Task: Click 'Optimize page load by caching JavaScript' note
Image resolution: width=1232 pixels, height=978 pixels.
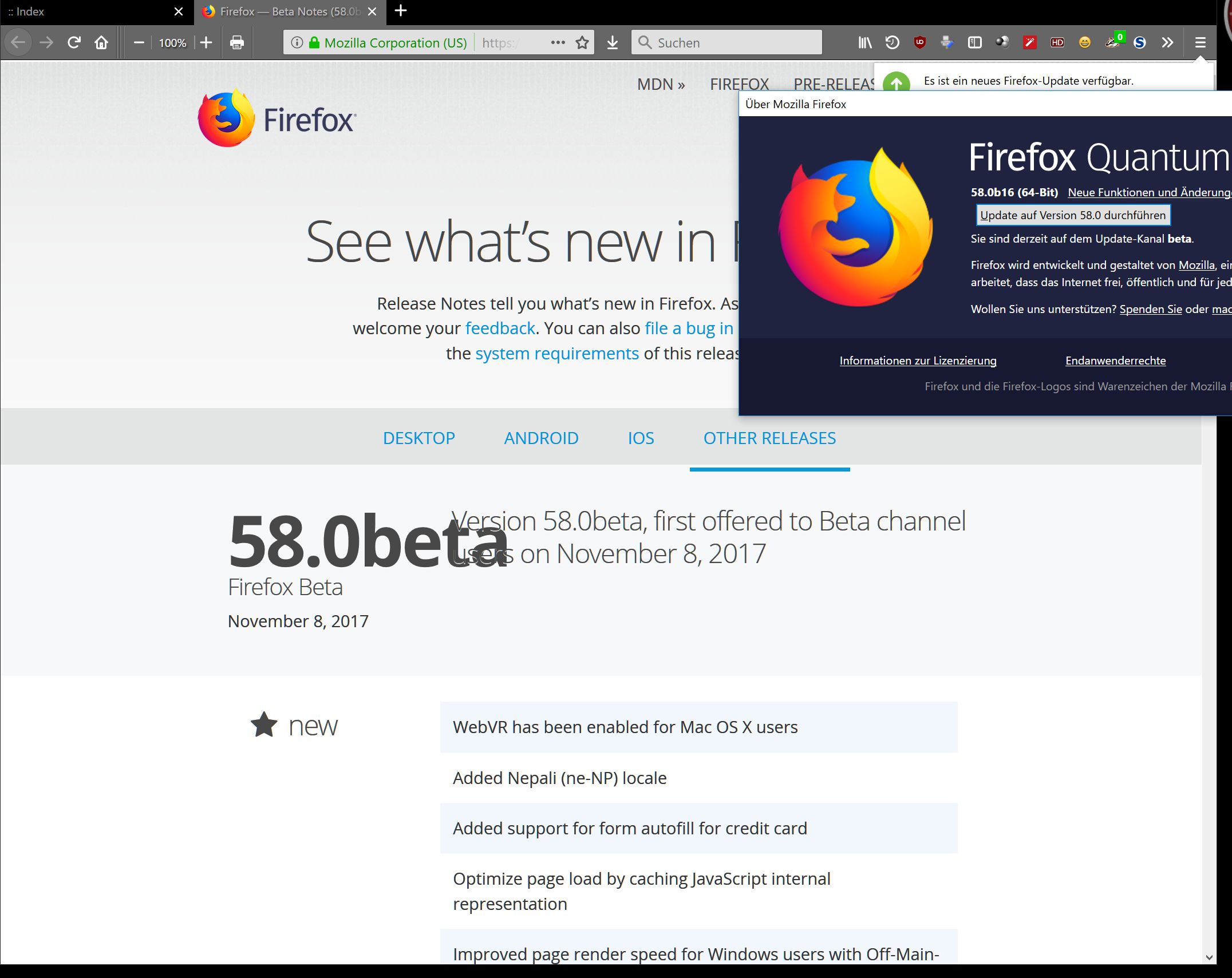Action: tap(641, 892)
